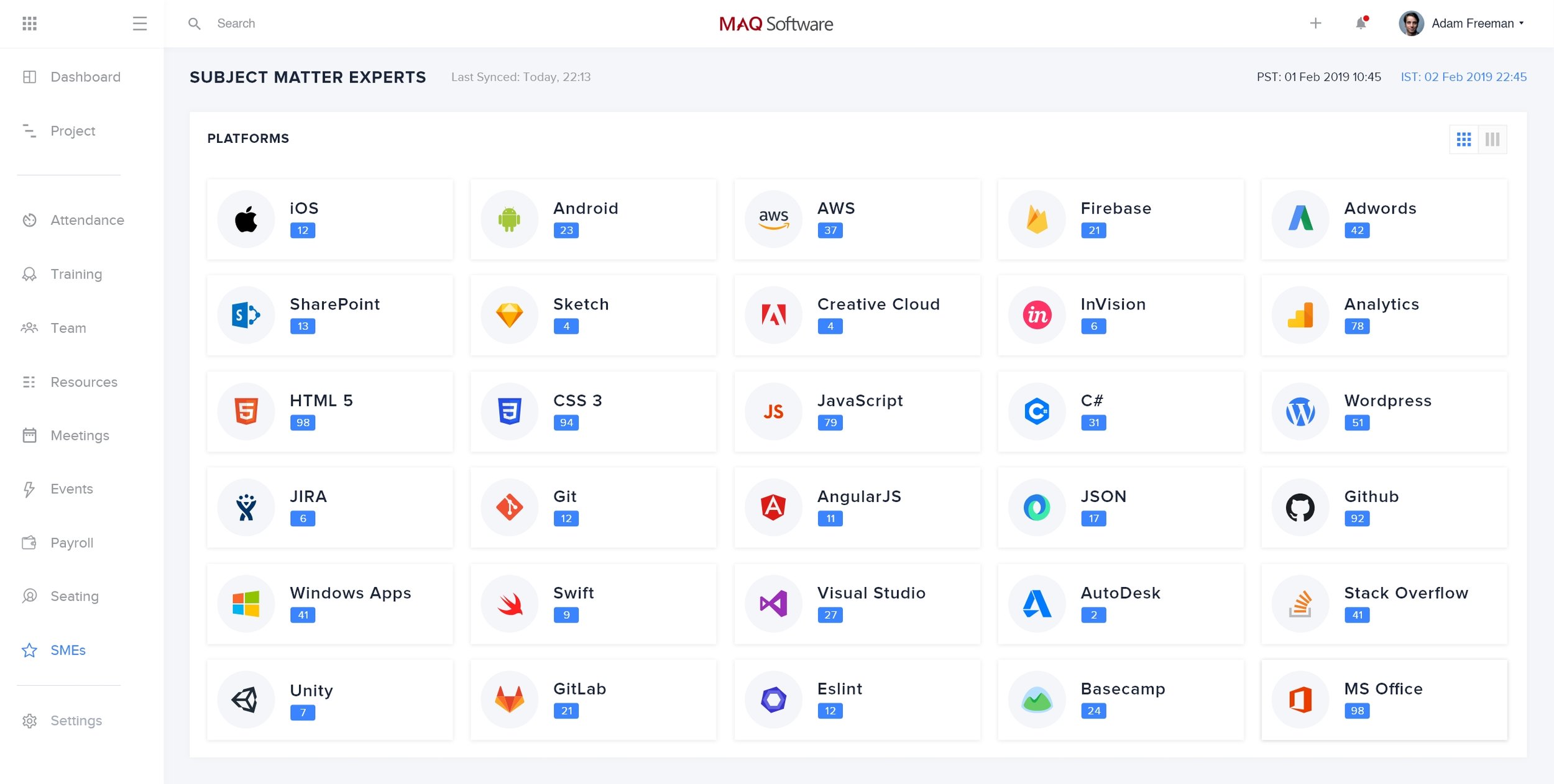Click the Creative Cloud Adobe icon
1554x784 pixels.
click(x=773, y=315)
